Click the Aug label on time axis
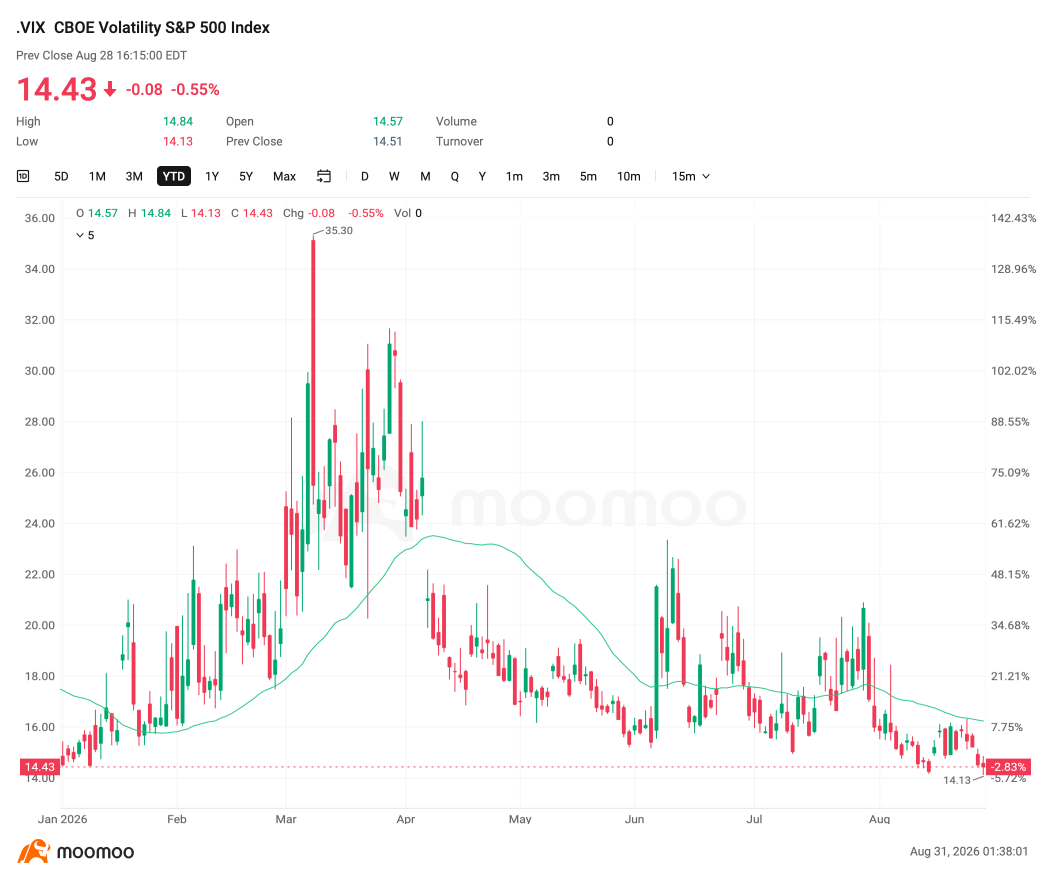The width and height of the screenshot is (1046, 878). (x=879, y=819)
